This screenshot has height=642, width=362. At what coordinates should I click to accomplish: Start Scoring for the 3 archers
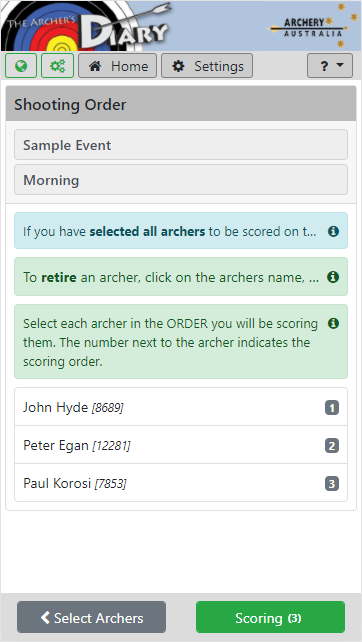(270, 617)
